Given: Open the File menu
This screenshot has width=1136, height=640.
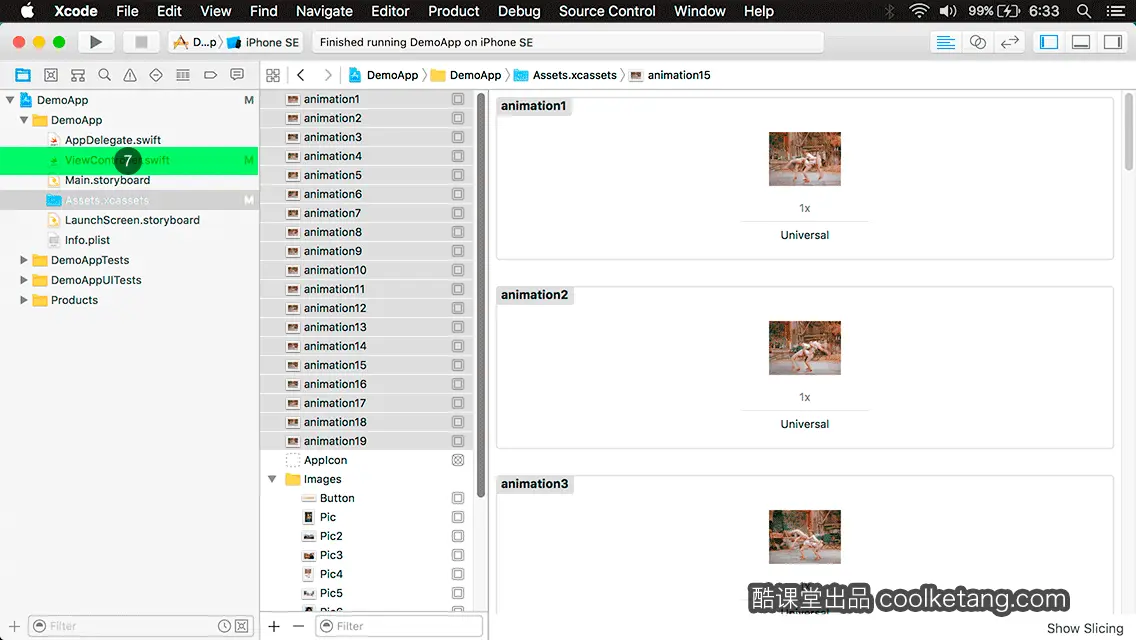Looking at the screenshot, I should pyautogui.click(x=127, y=11).
